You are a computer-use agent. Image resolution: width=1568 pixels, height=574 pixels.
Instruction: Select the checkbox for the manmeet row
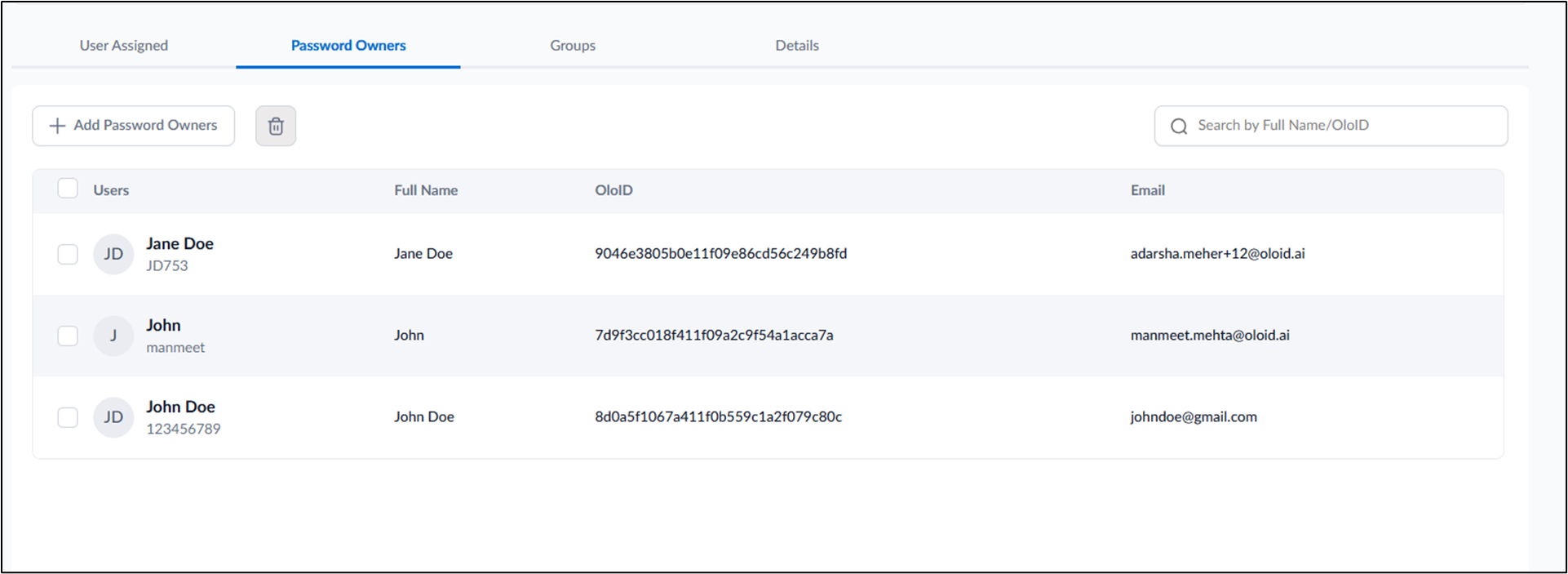click(68, 336)
